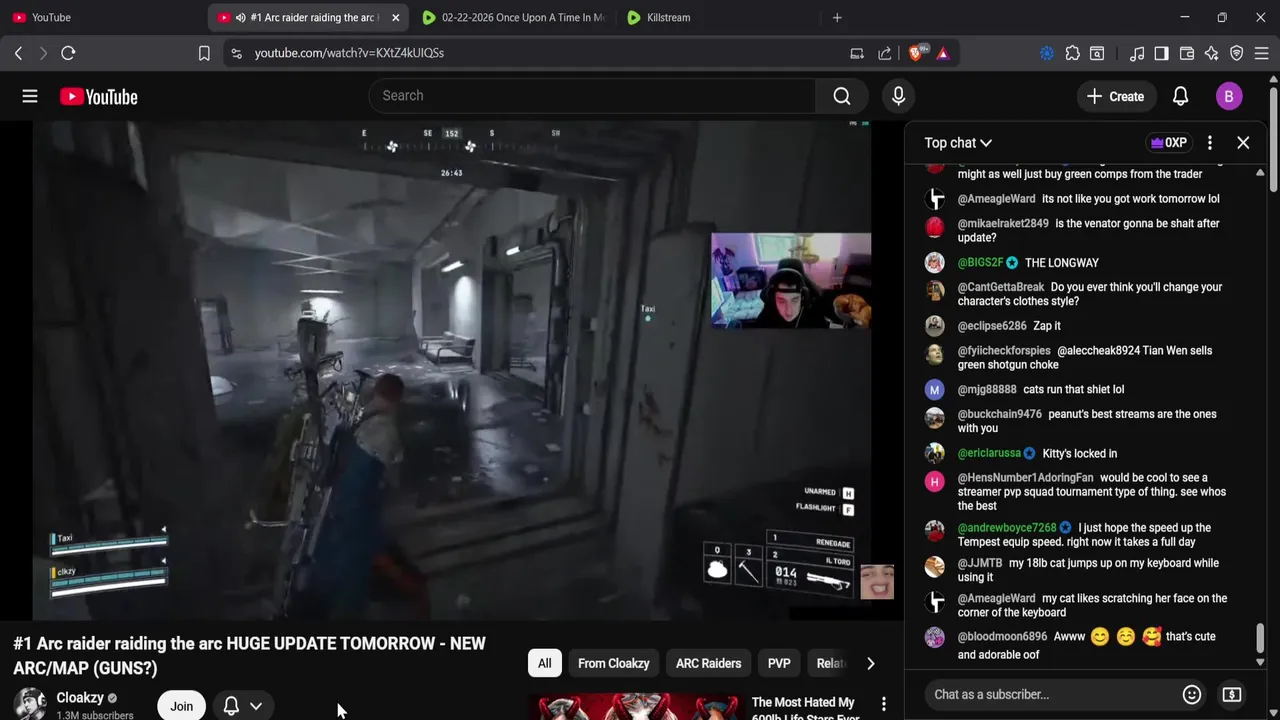This screenshot has height=720, width=1280.
Task: Open the browser main menu
Action: [x=1262, y=53]
